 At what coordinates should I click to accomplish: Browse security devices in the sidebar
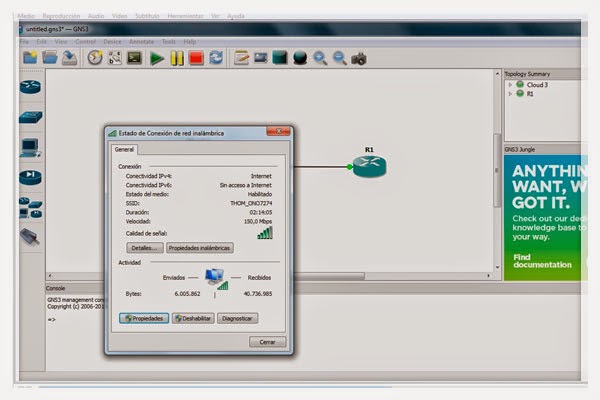(31, 178)
